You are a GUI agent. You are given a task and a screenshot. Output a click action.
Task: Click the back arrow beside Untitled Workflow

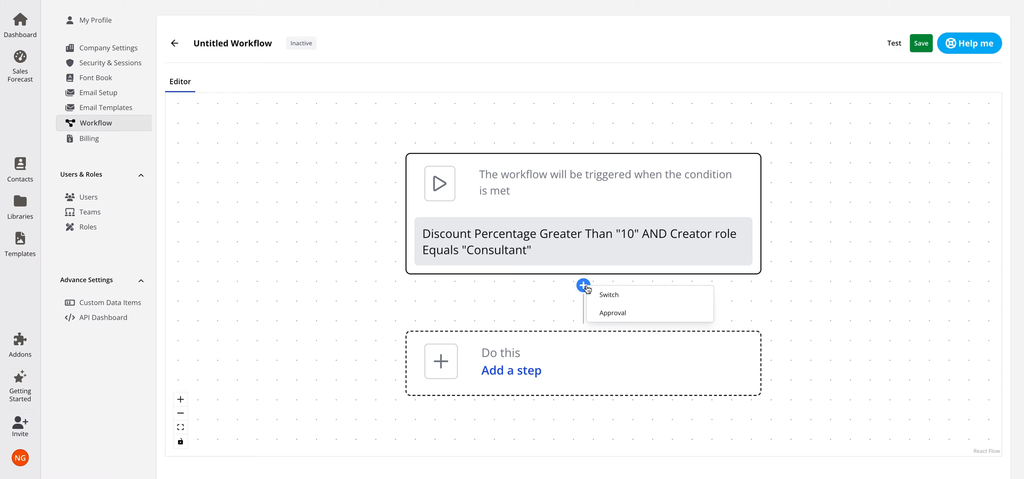pyautogui.click(x=175, y=44)
